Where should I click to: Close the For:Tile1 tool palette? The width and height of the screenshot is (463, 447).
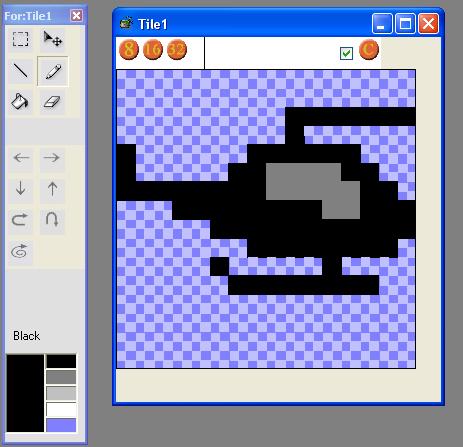tap(76, 15)
